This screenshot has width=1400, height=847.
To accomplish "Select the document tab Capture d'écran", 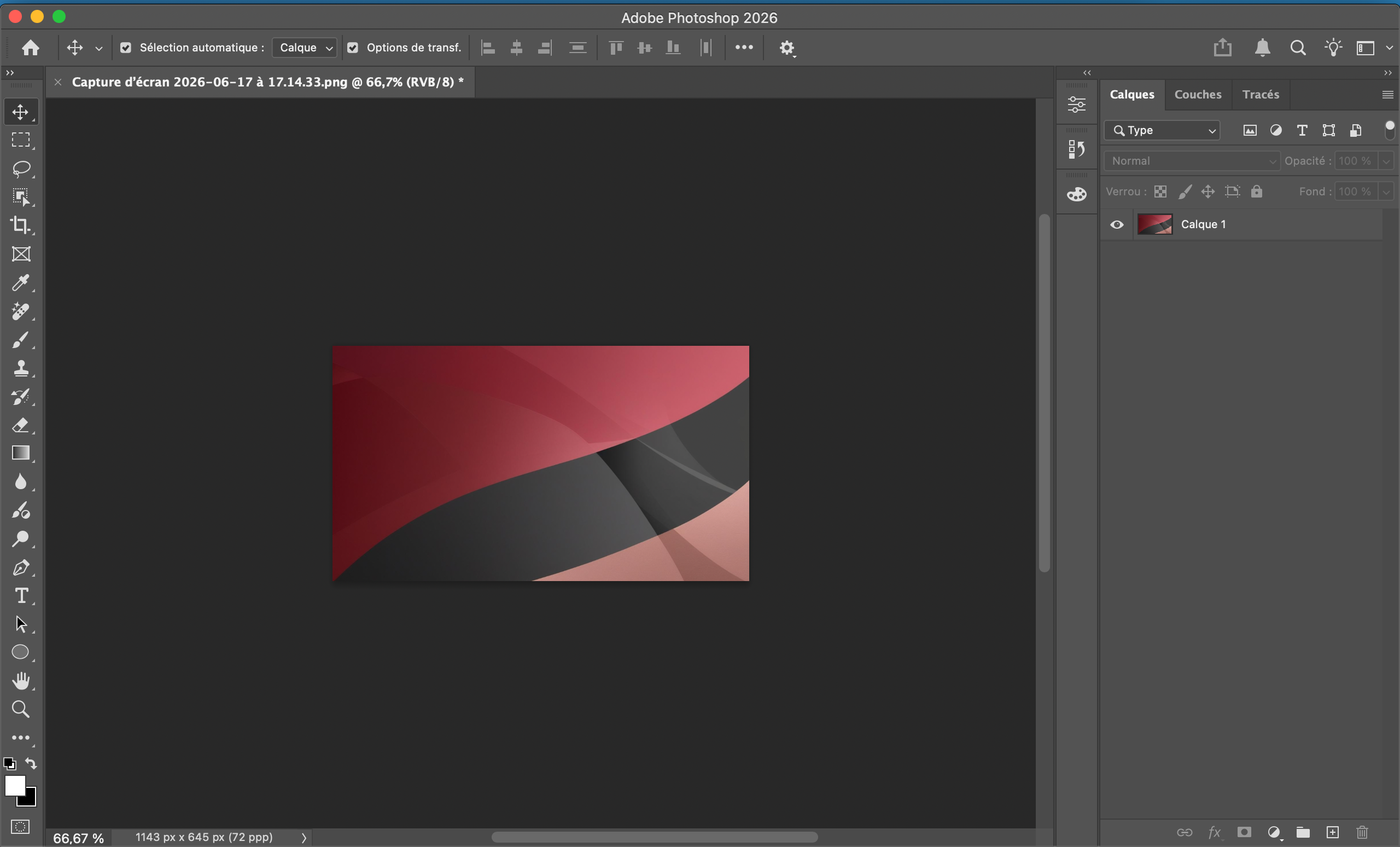I will pyautogui.click(x=267, y=82).
